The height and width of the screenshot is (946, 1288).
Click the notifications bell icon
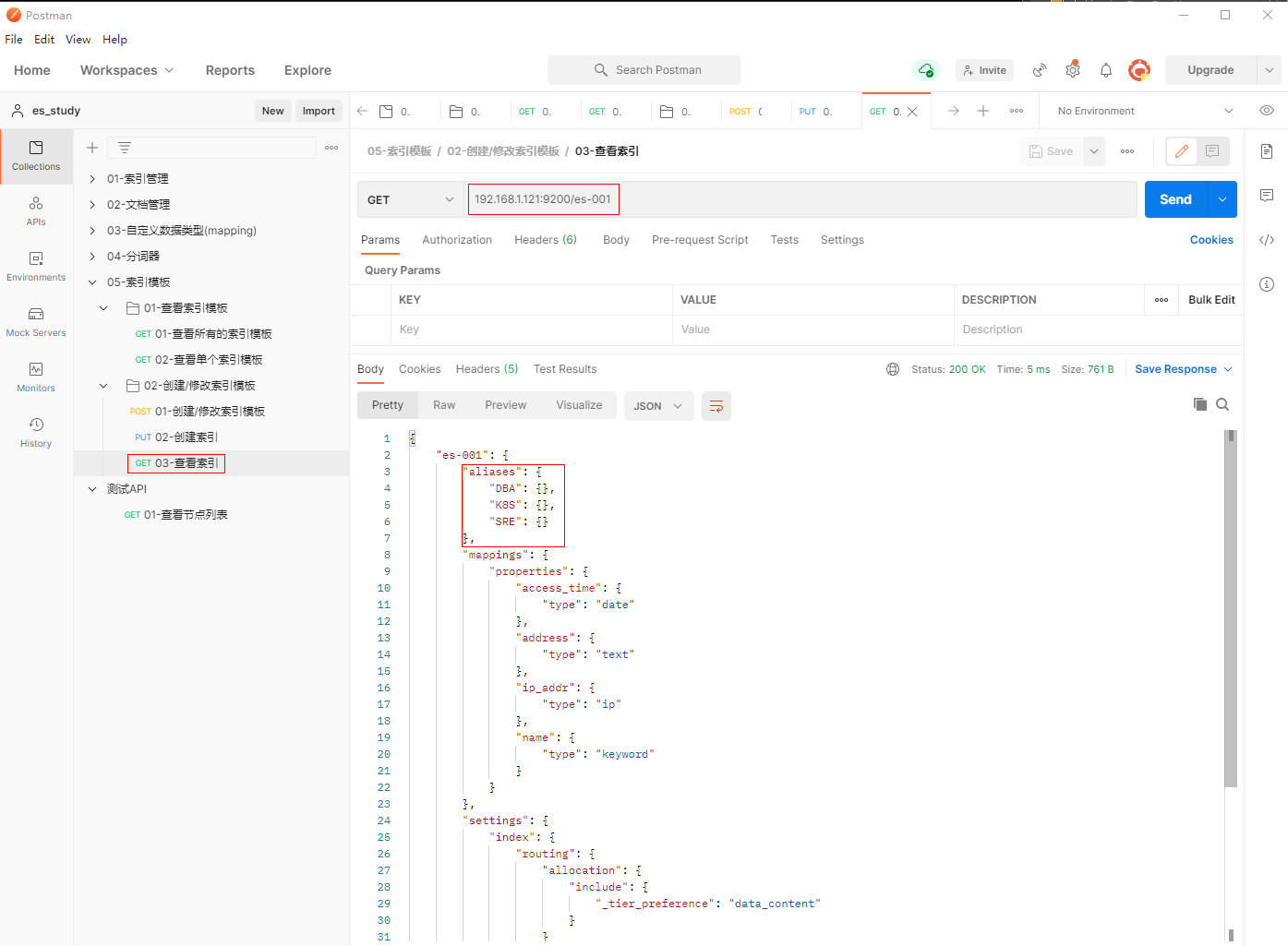1105,70
